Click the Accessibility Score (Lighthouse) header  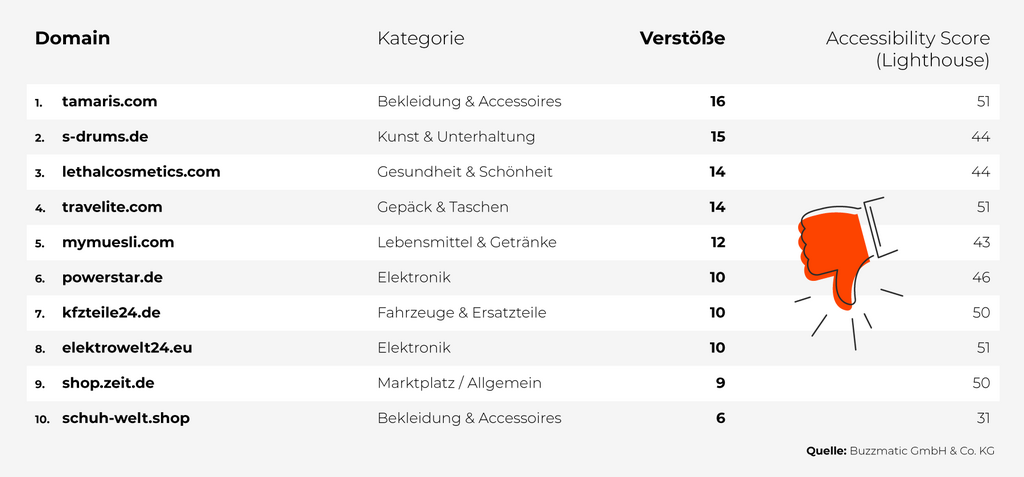click(907, 49)
